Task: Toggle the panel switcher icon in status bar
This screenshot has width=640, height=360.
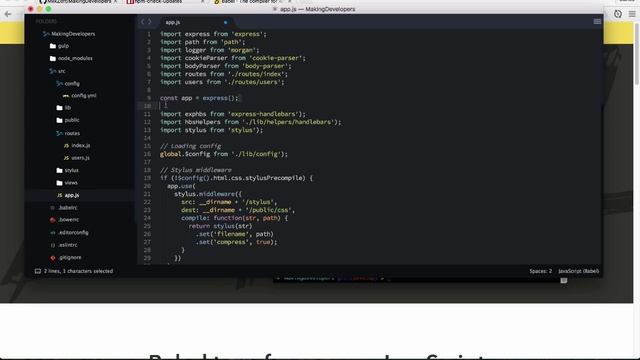Action: click(38, 271)
